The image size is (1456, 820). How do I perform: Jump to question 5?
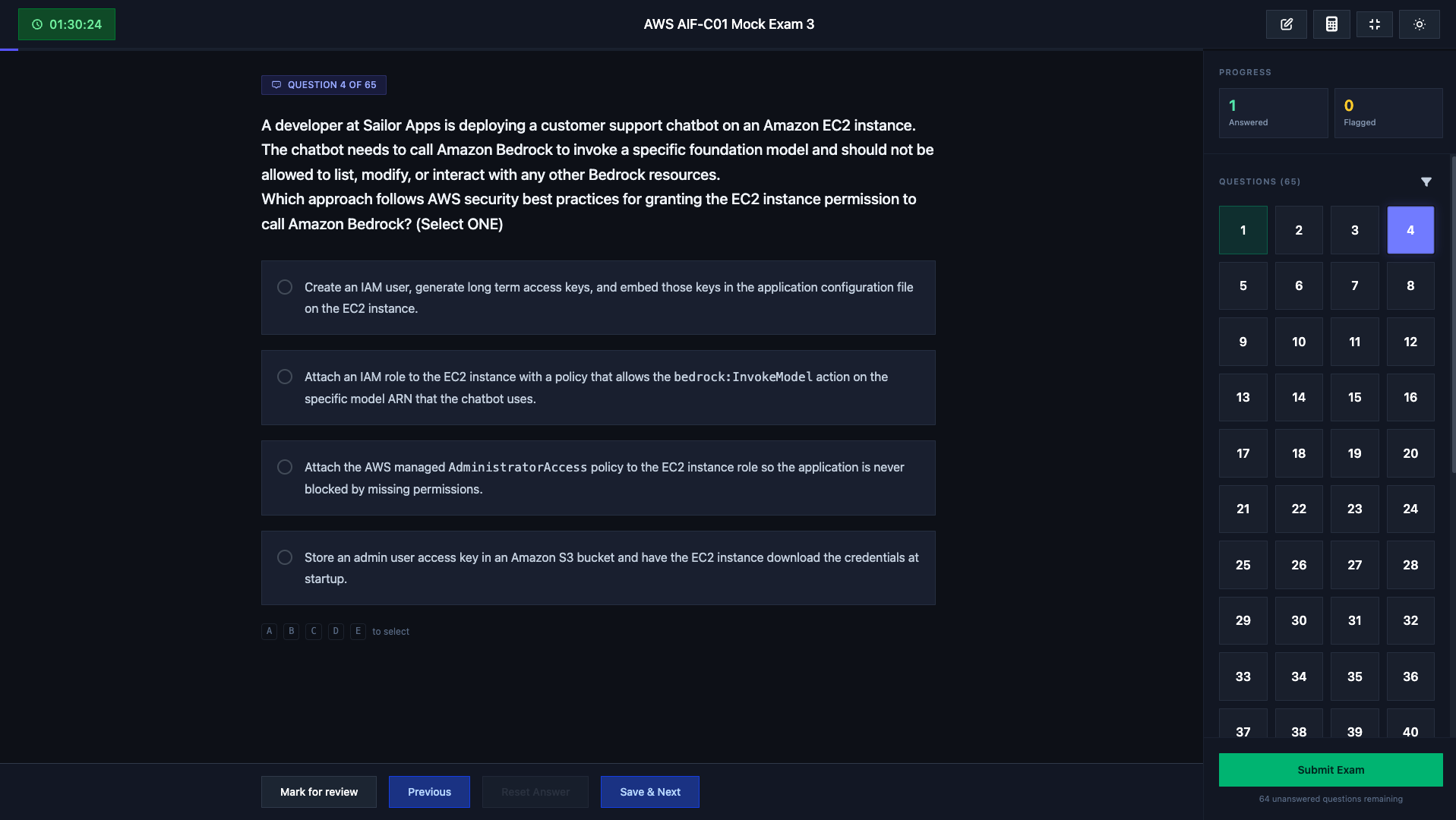pos(1243,285)
